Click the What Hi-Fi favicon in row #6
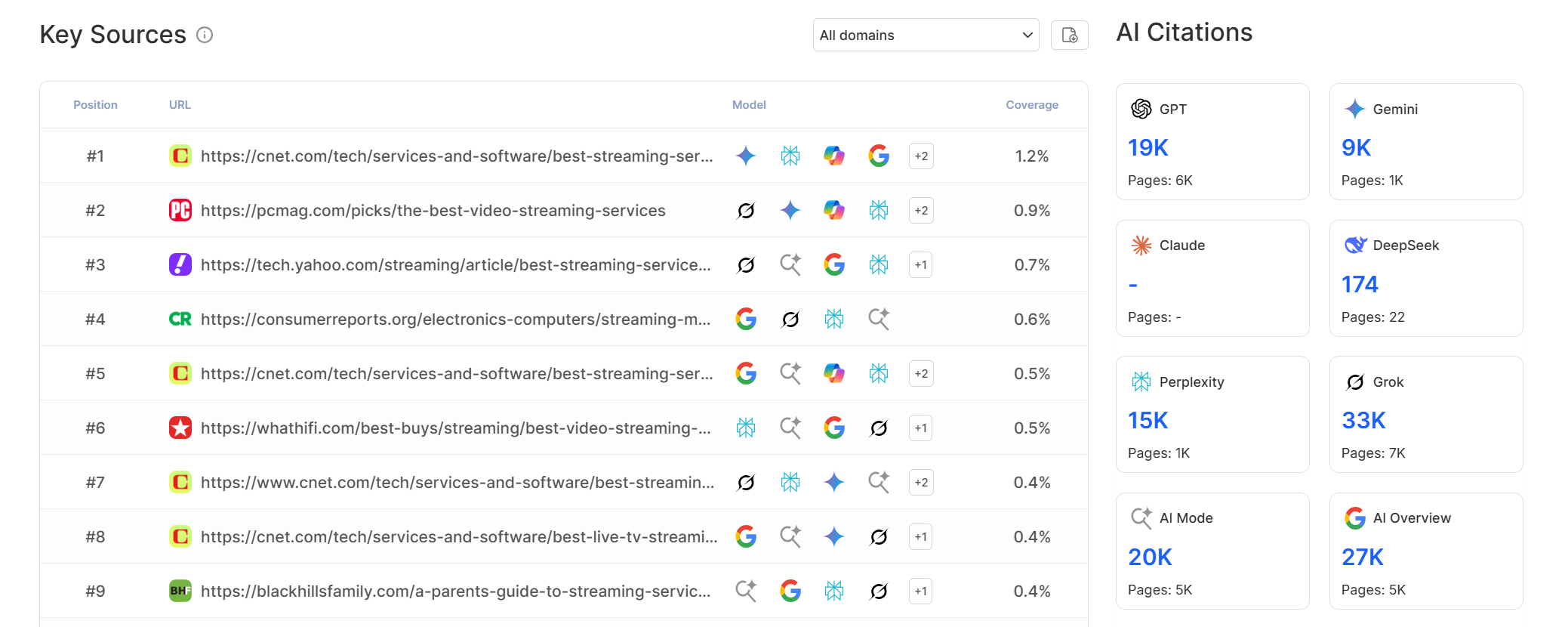This screenshot has height=627, width=1568. [180, 428]
